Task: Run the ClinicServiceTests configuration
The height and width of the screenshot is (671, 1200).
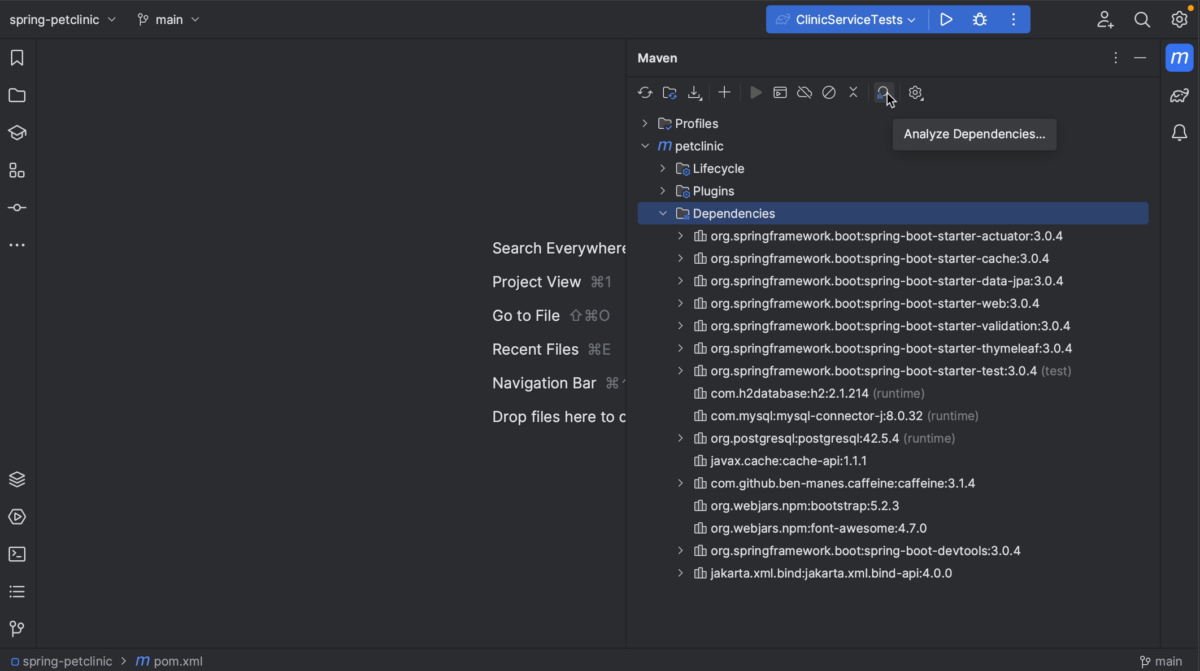Action: click(x=946, y=18)
